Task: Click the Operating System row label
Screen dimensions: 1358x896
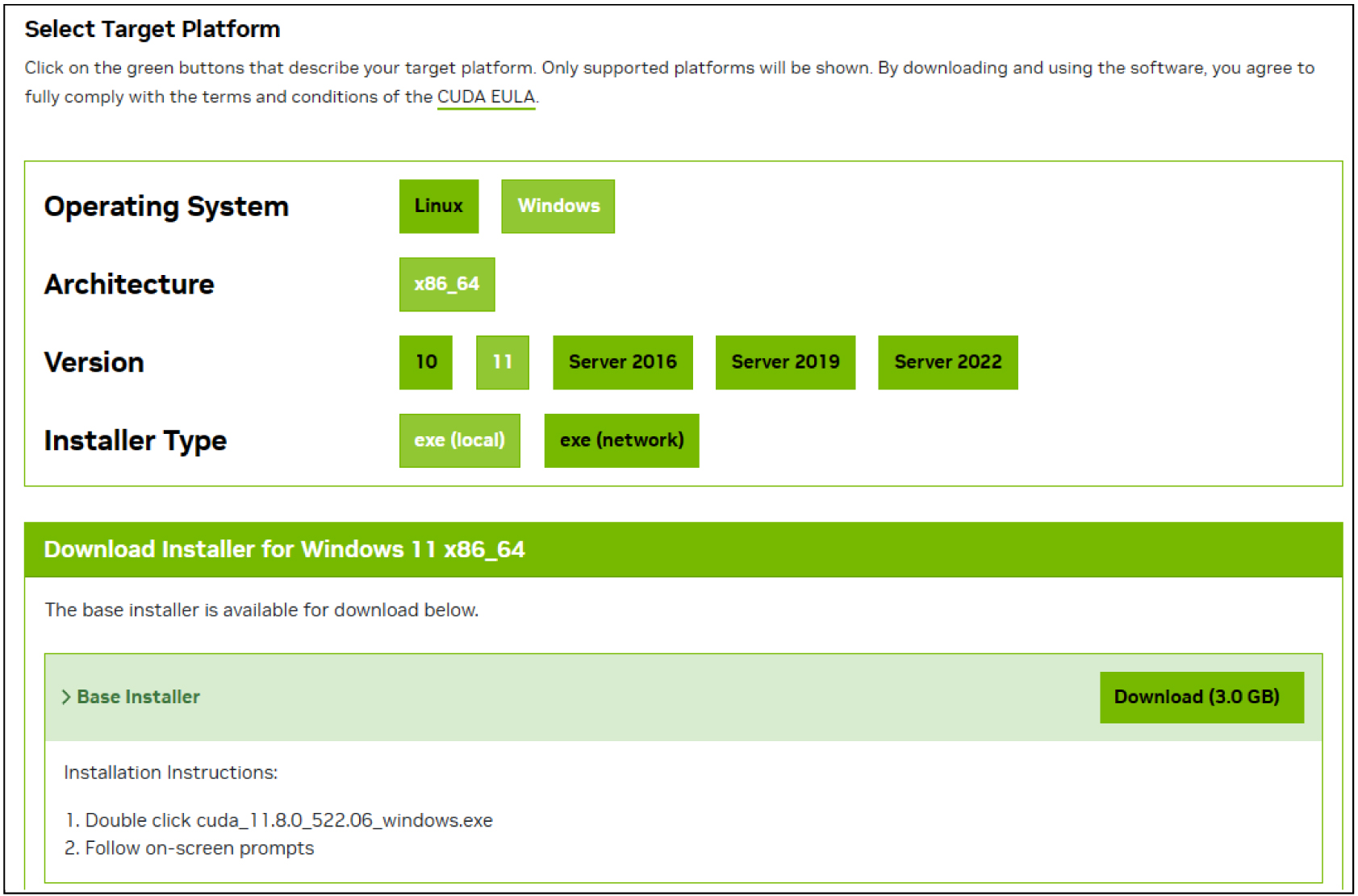Action: [x=166, y=207]
